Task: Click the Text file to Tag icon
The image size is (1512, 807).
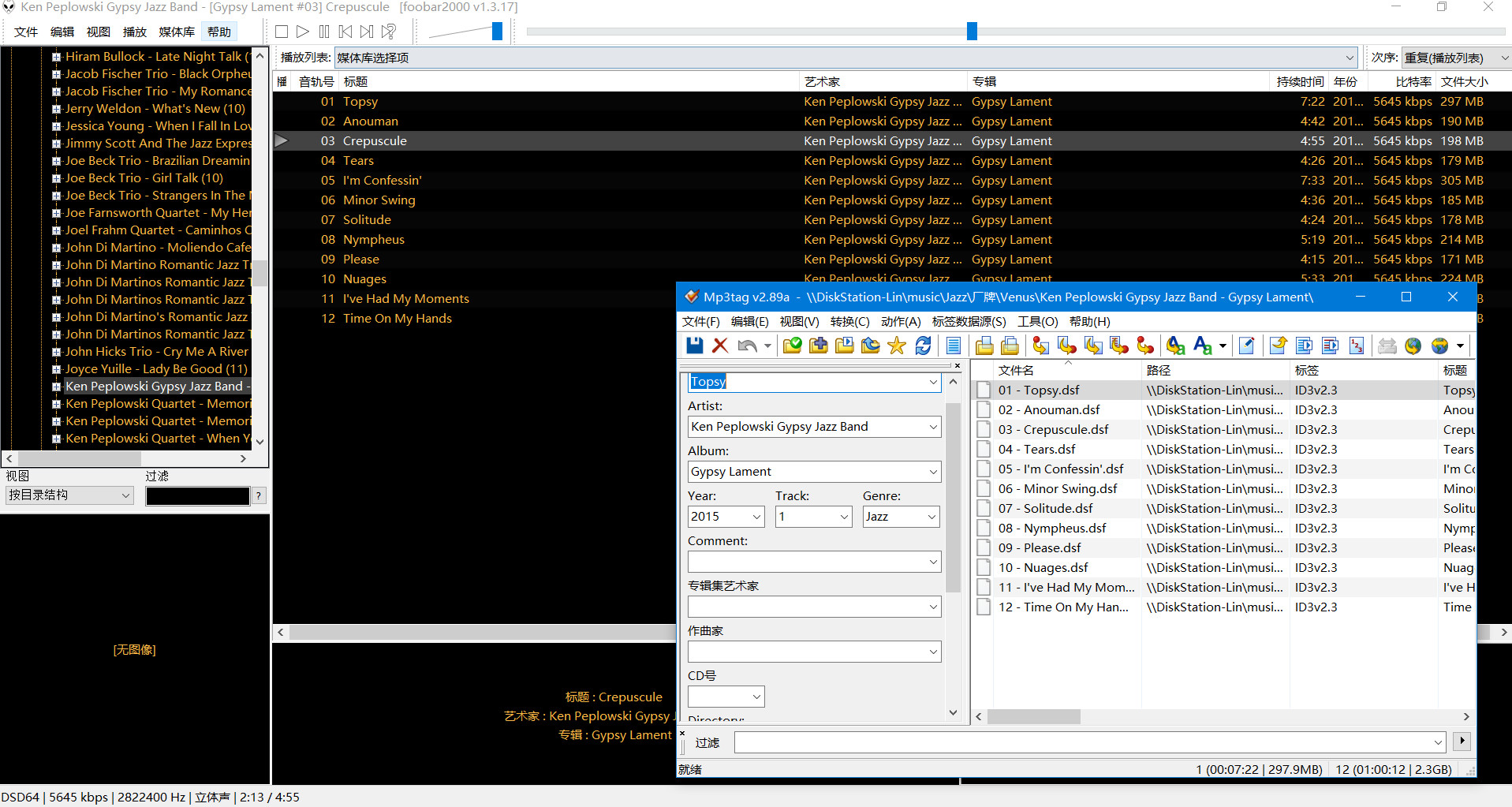Action: (1119, 346)
